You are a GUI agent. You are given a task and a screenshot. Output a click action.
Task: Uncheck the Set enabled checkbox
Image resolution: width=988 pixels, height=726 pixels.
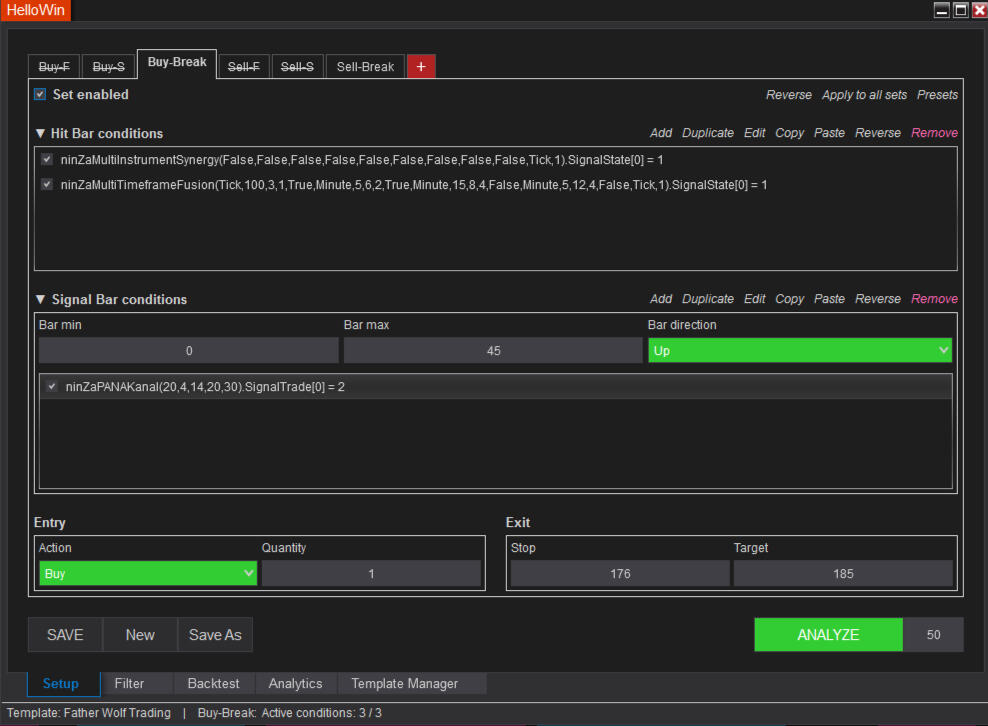click(x=40, y=94)
